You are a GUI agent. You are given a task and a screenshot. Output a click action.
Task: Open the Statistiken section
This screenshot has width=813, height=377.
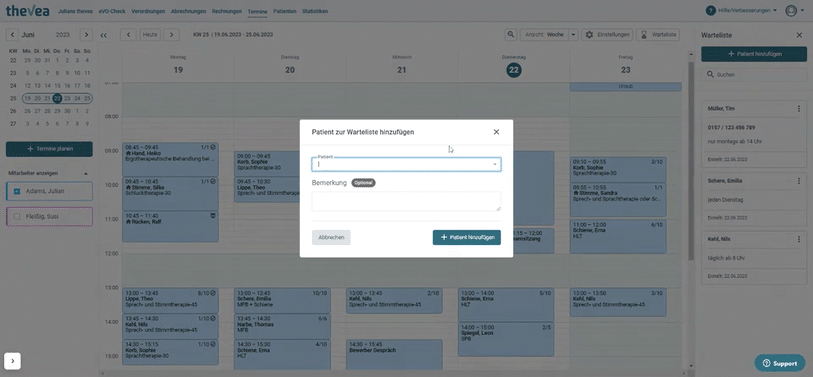(x=315, y=11)
